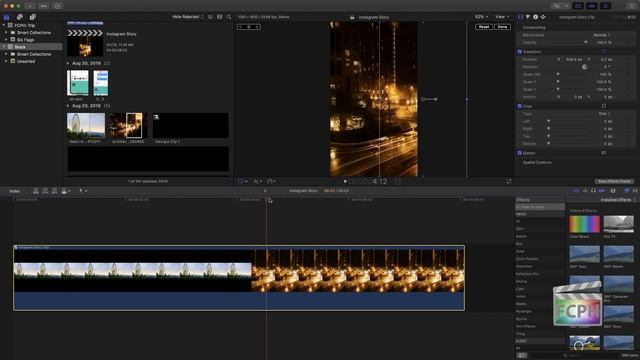Viewport: 640px width, 360px height.
Task: Select Color category in Effects list
Action: click(x=540, y=251)
